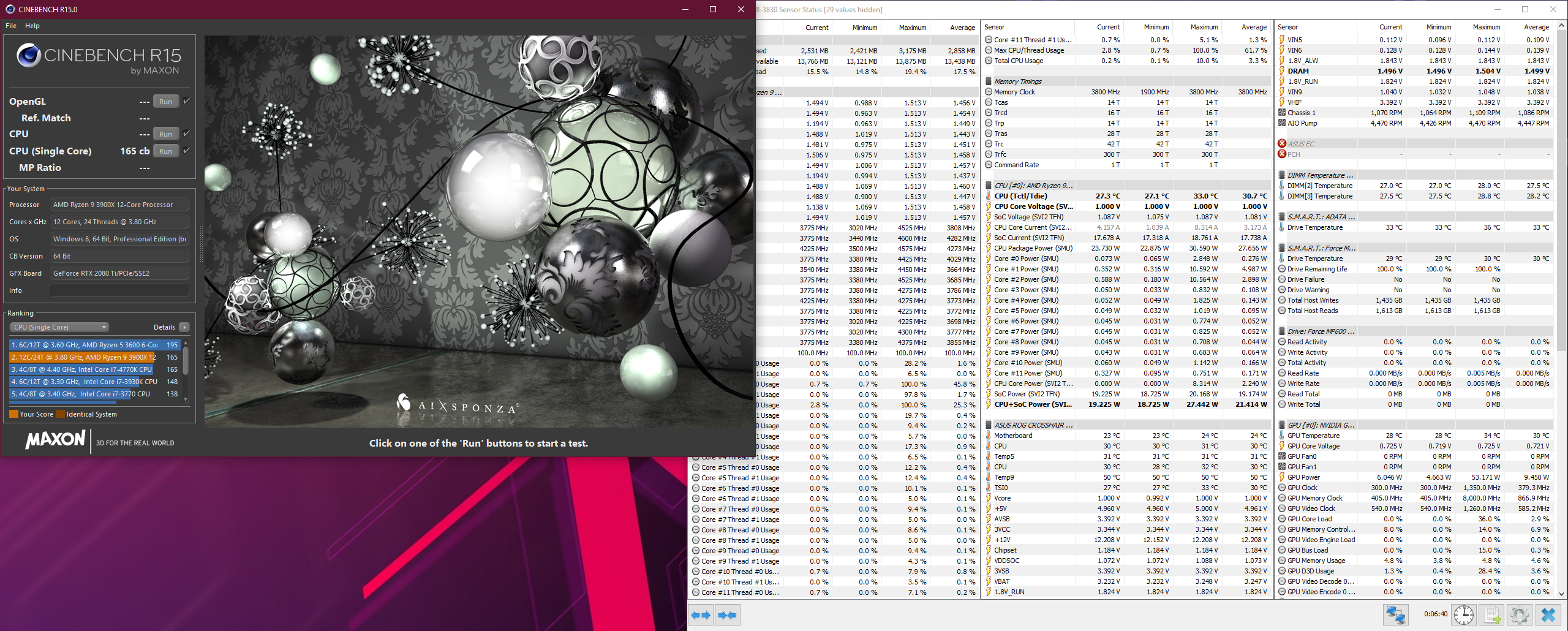Click the ASUS ROG CROSSHAIR group header
1568x631 pixels.
coord(1126,425)
